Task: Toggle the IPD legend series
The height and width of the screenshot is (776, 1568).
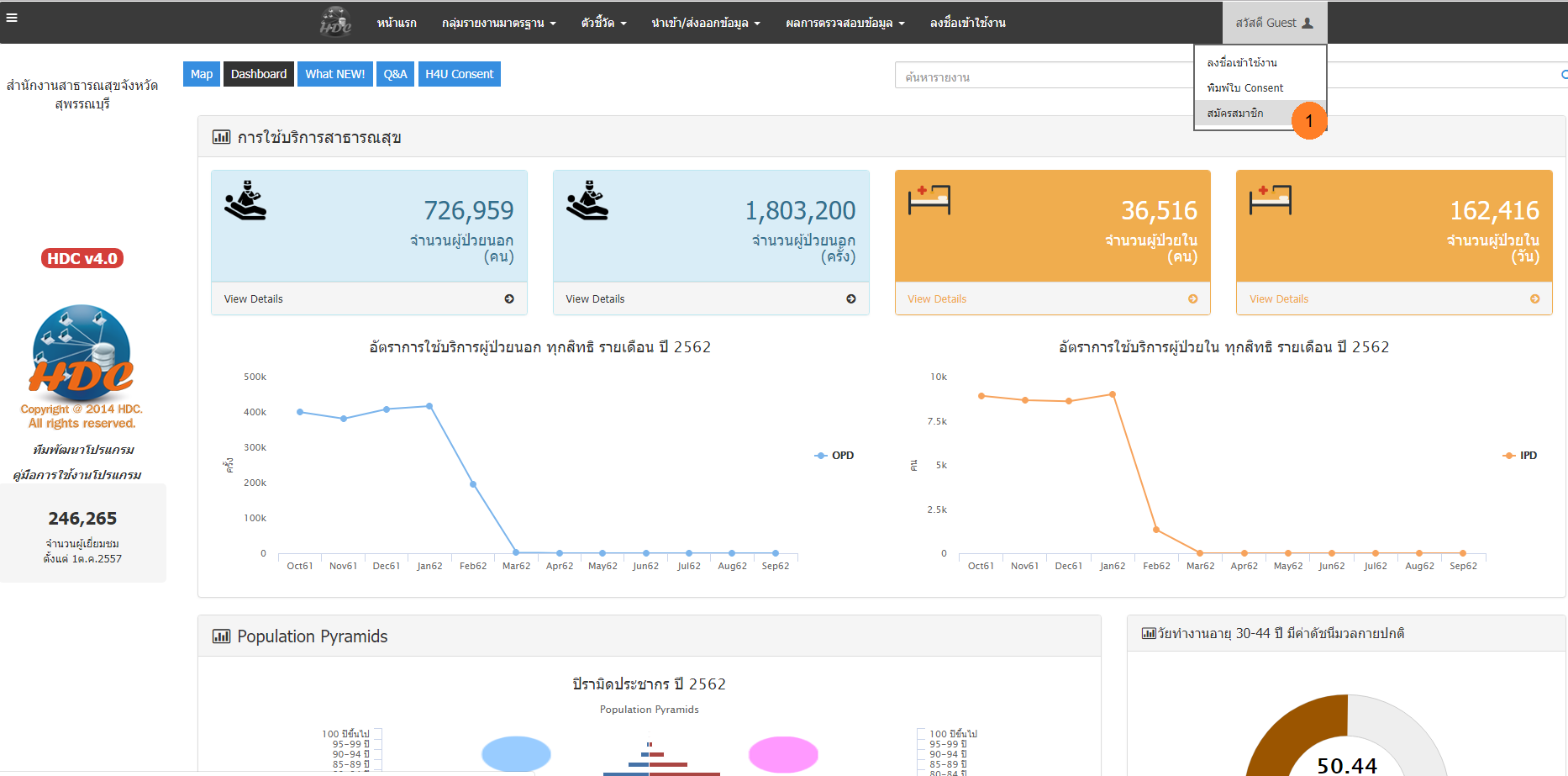Action: pyautogui.click(x=1519, y=456)
